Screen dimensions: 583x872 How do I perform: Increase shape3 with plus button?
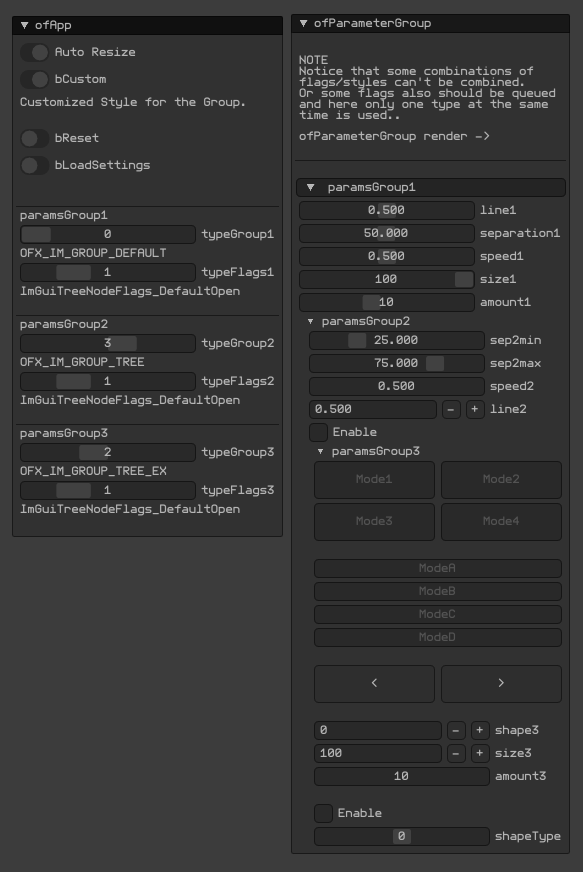click(x=480, y=730)
